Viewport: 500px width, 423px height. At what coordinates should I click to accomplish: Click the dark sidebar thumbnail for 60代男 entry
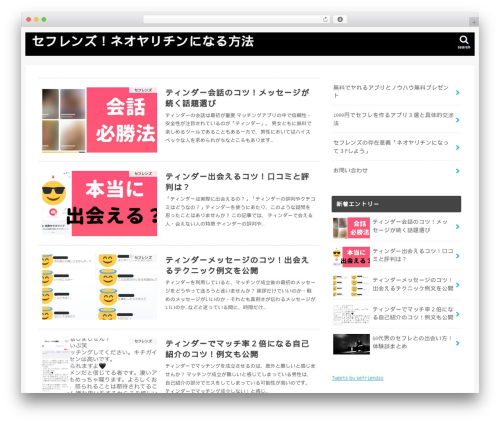tap(351, 344)
